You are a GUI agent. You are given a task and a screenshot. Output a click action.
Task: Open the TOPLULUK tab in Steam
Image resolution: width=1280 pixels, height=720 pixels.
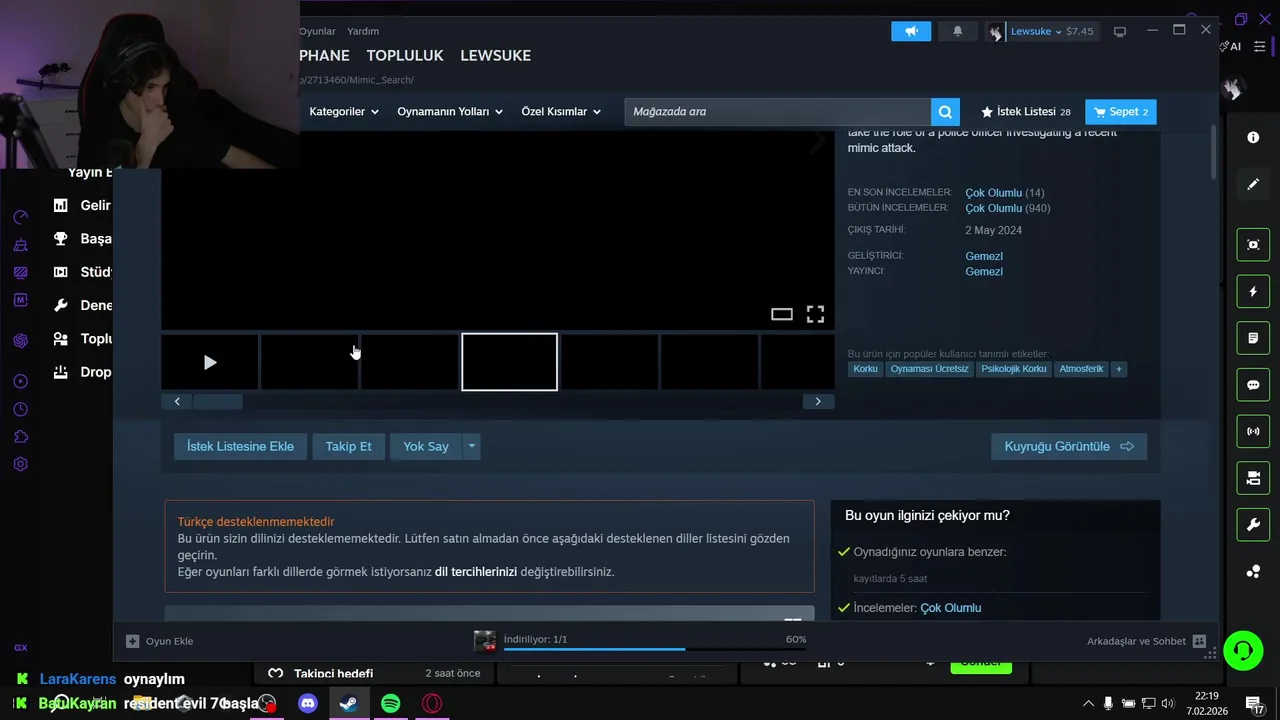pos(405,55)
